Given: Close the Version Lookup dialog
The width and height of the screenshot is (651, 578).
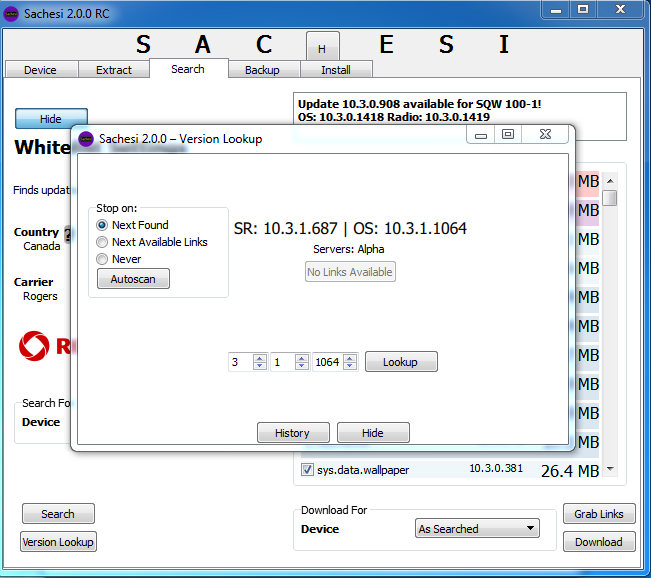Looking at the screenshot, I should coord(544,135).
